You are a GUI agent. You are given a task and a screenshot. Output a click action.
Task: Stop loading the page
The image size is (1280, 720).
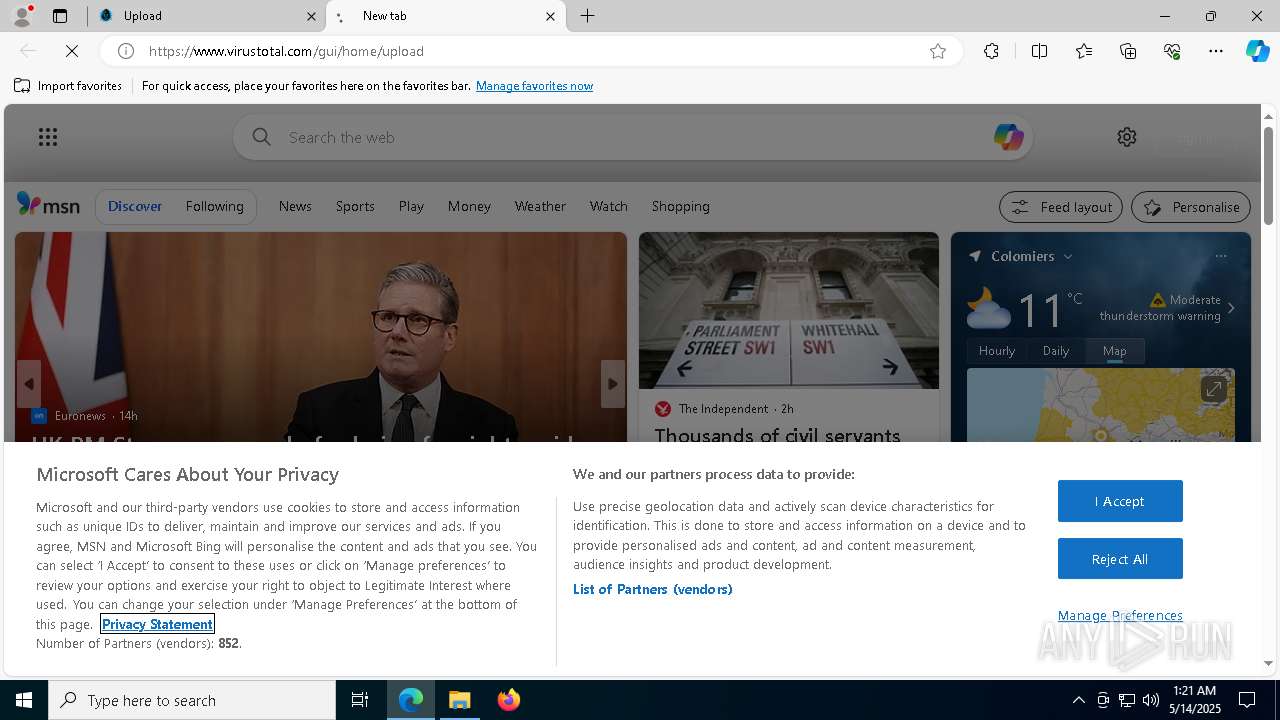[72, 51]
